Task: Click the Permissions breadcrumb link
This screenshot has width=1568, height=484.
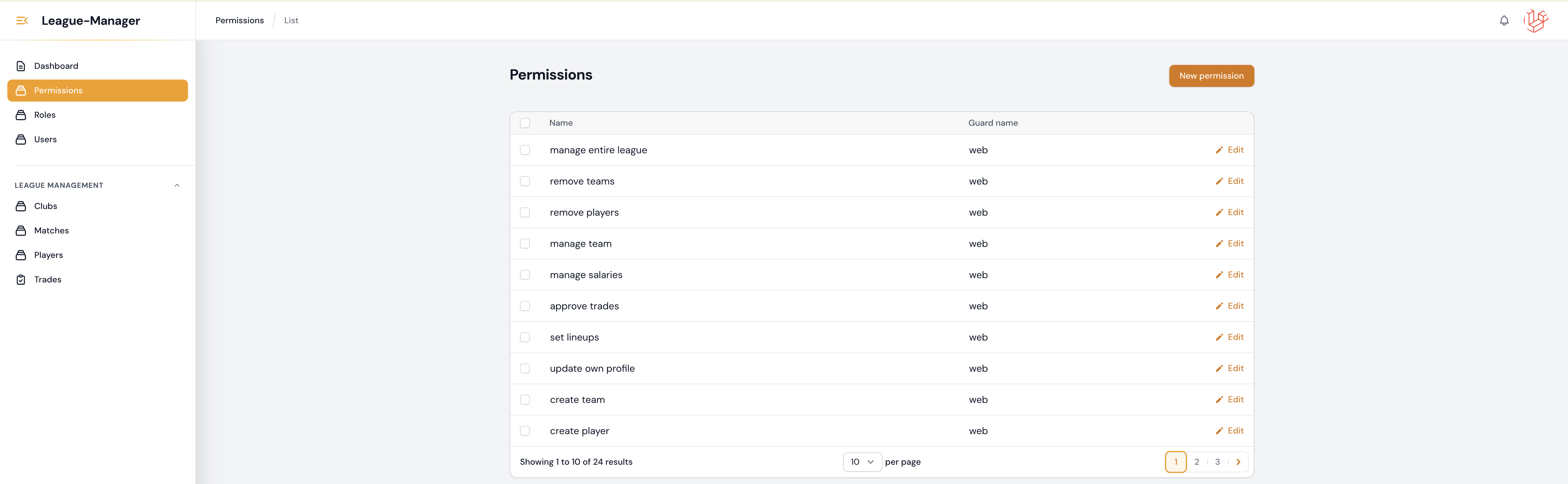Action: click(239, 21)
